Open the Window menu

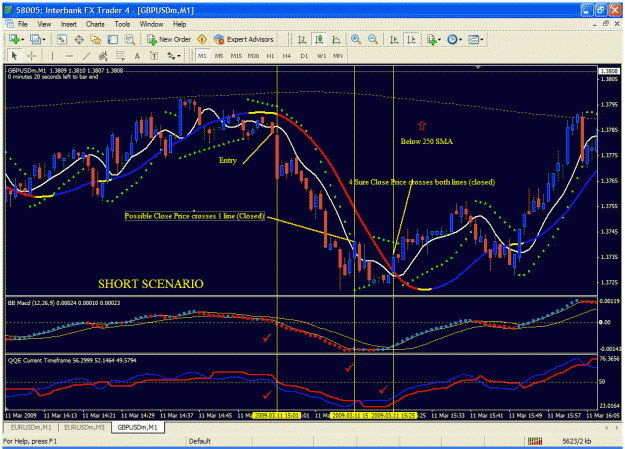(x=151, y=24)
